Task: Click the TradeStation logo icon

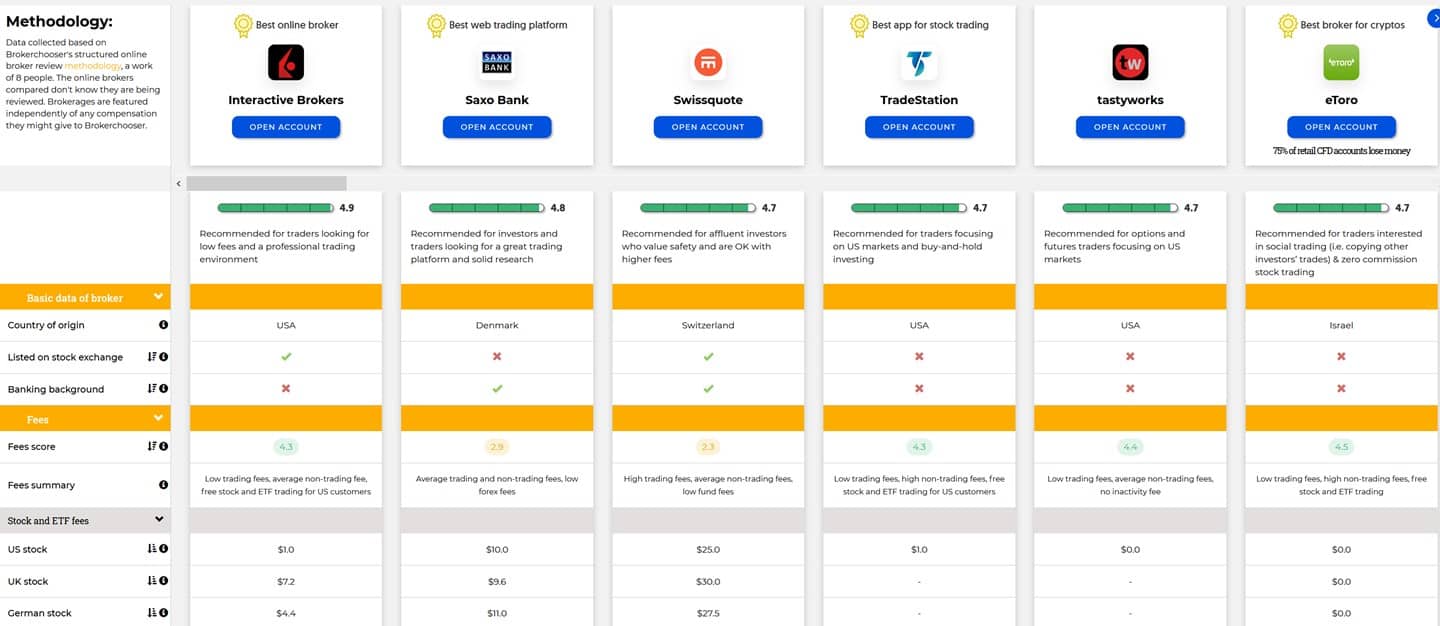Action: click(919, 64)
